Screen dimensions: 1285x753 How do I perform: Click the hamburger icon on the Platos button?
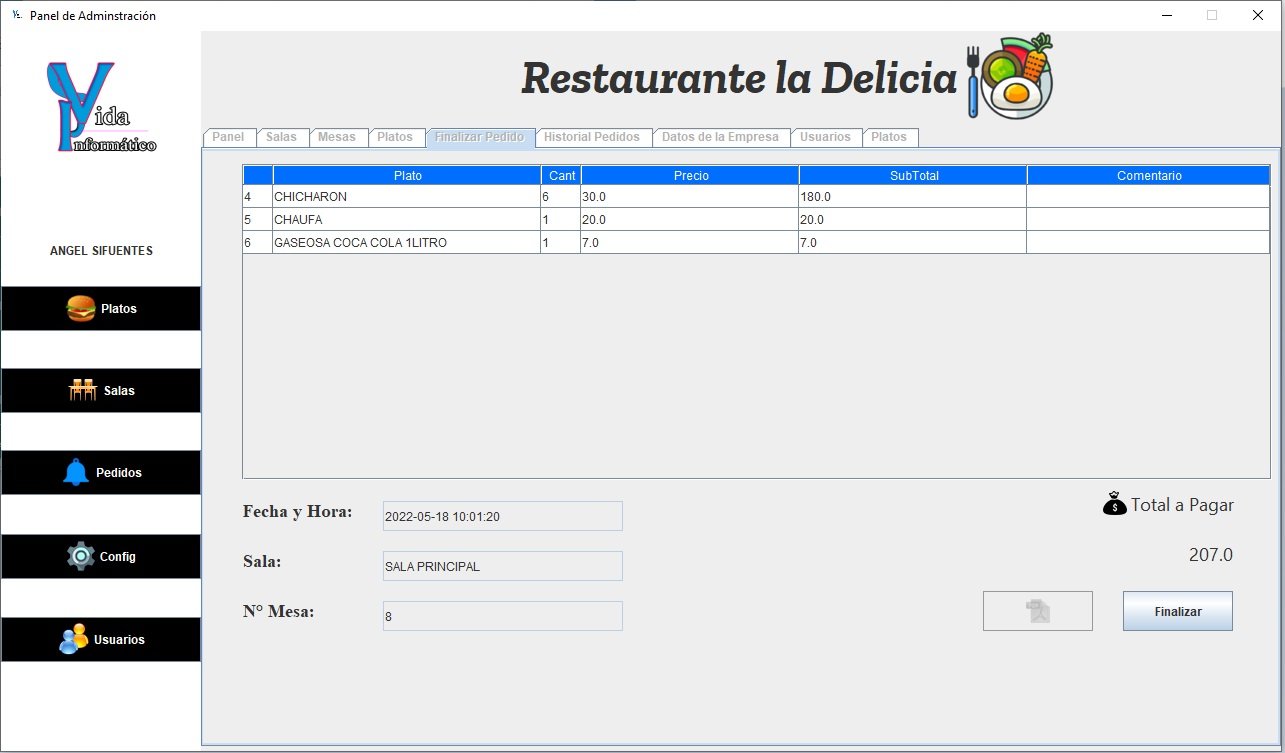coord(81,309)
